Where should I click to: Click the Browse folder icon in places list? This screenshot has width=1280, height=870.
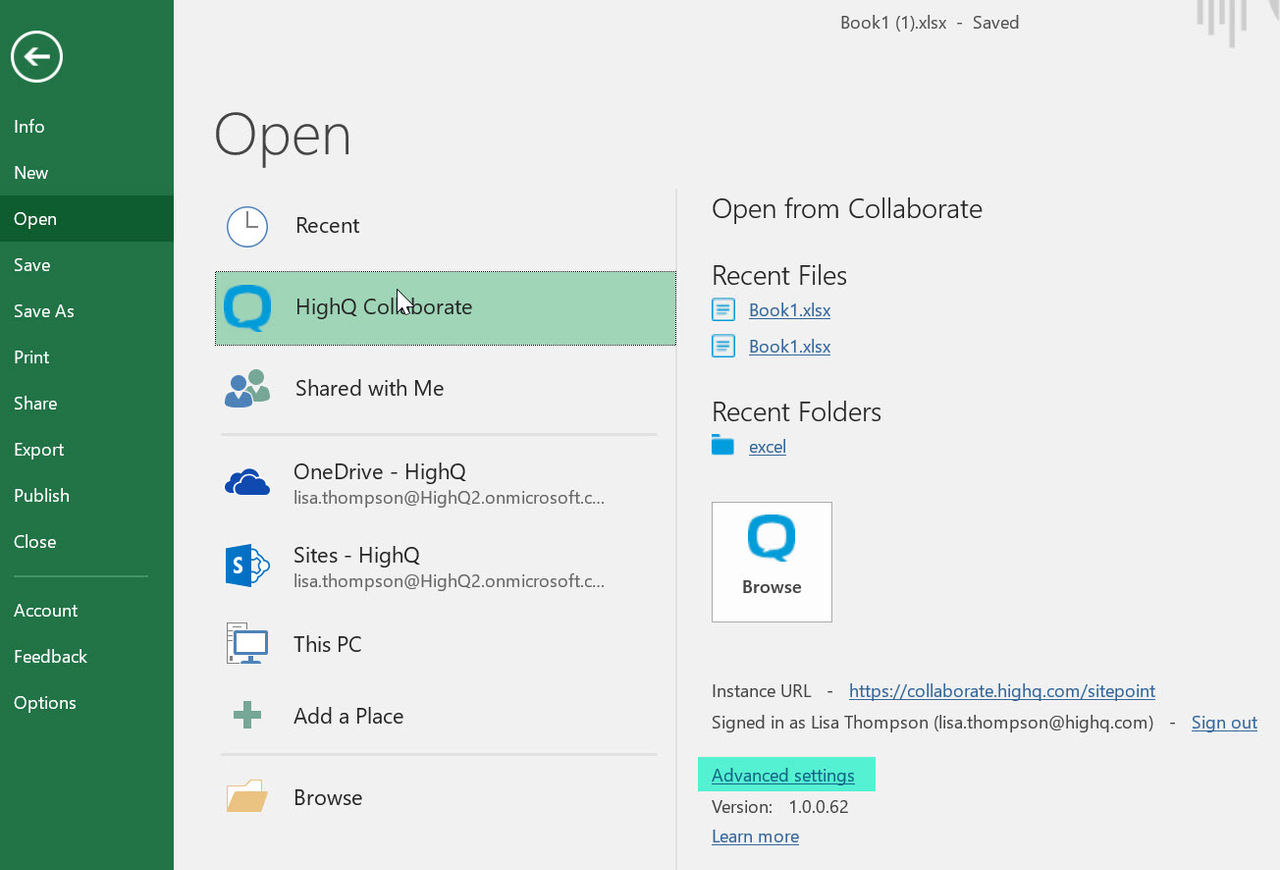247,797
